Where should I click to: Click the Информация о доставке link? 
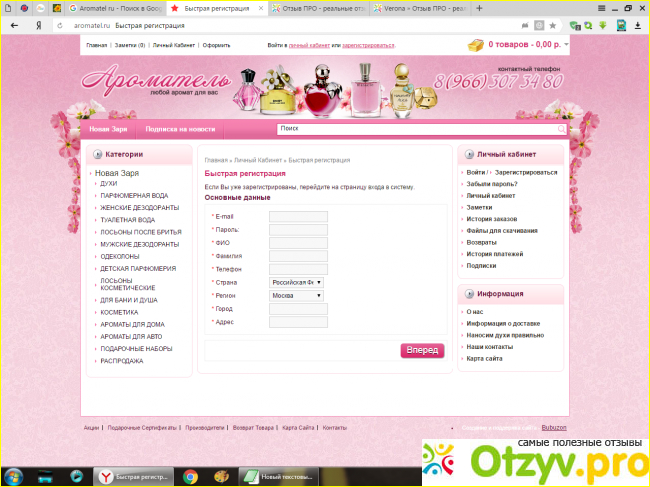pyautogui.click(x=503, y=323)
